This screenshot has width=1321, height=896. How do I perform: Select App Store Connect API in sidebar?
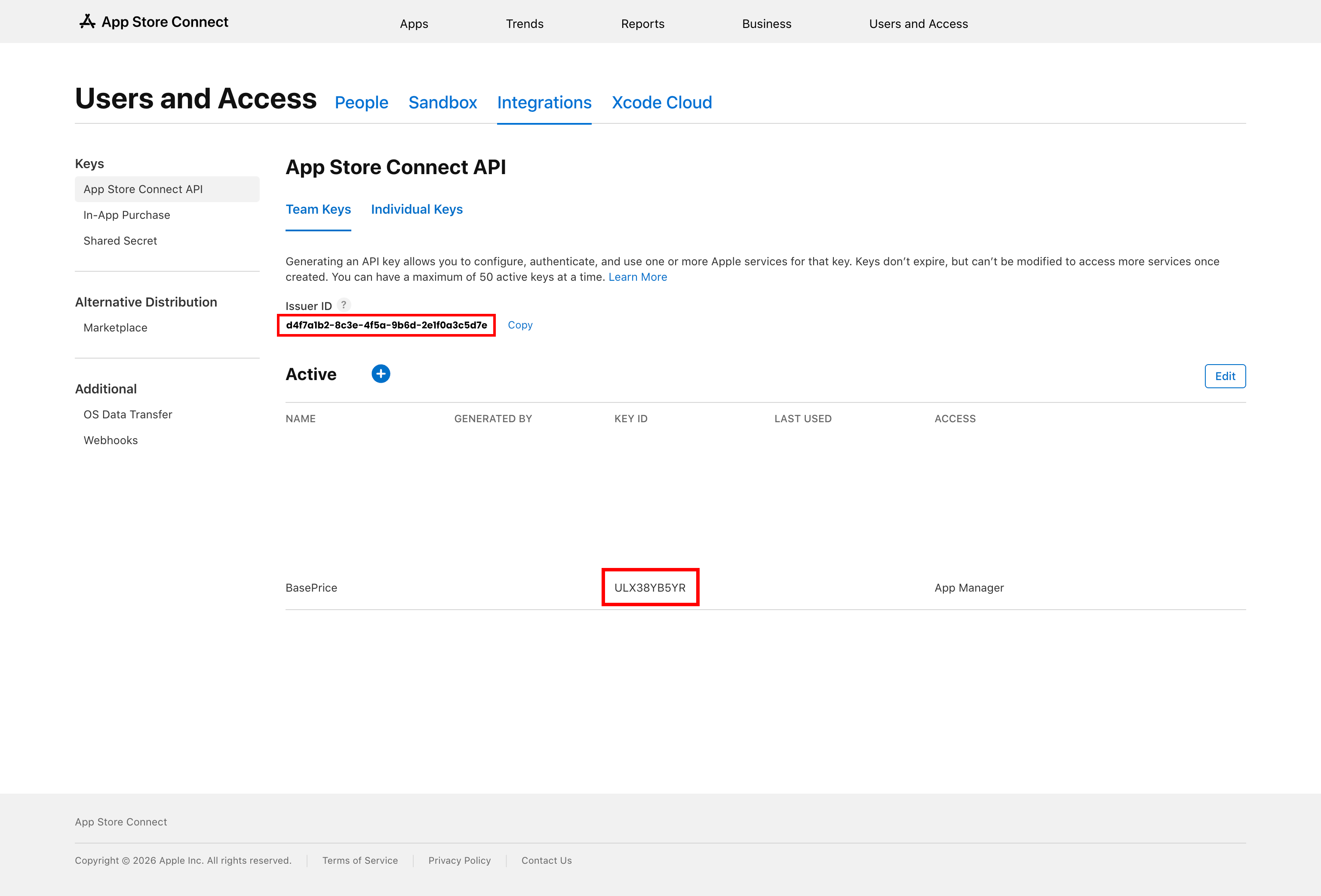pos(167,189)
